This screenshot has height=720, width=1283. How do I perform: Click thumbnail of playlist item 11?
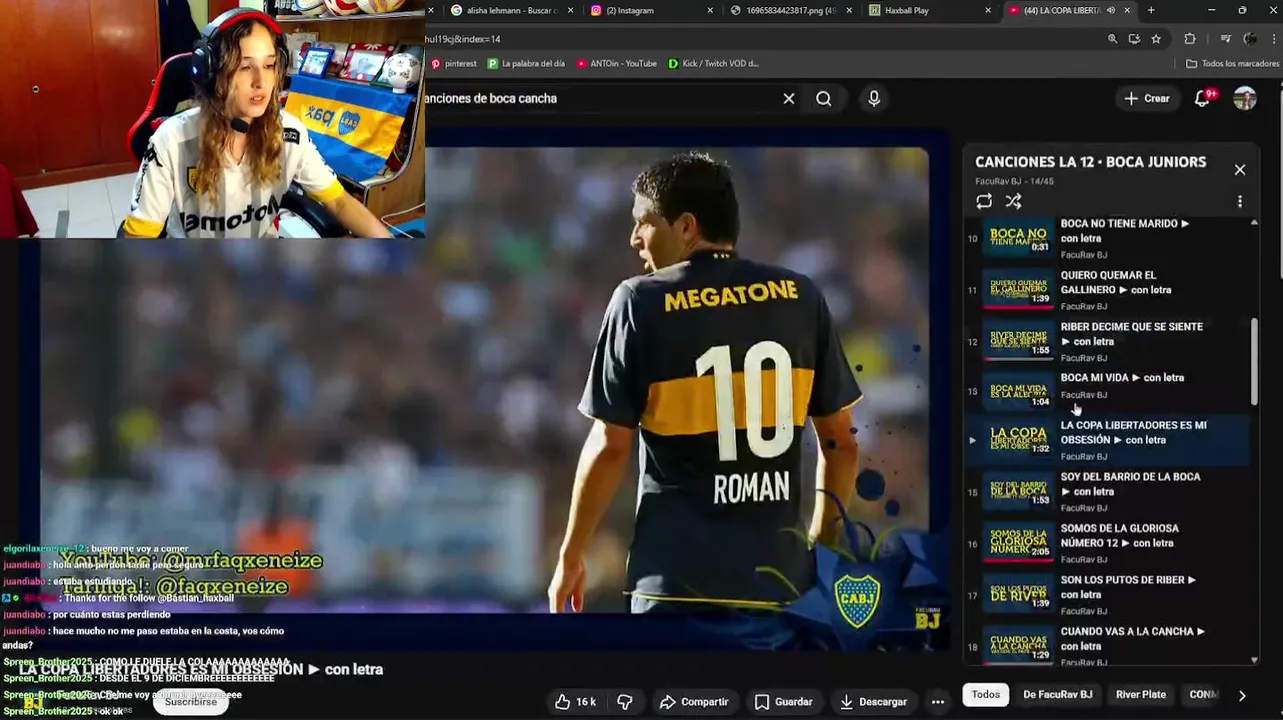point(1018,290)
